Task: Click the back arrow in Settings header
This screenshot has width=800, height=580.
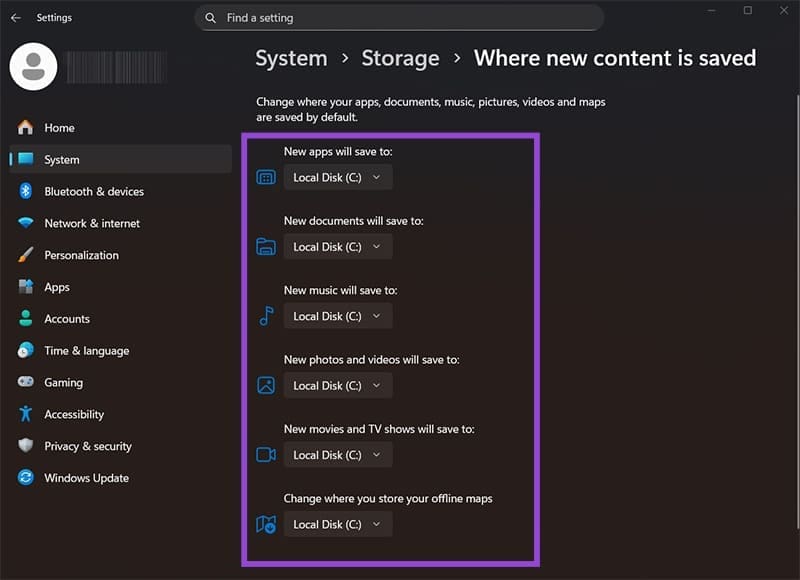Action: pyautogui.click(x=15, y=18)
